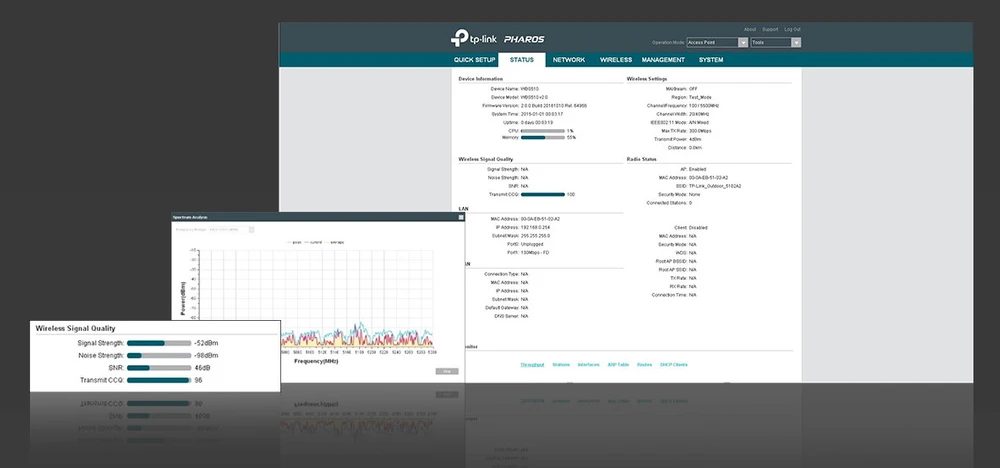Close the Spectrum Analysis window

point(459,217)
